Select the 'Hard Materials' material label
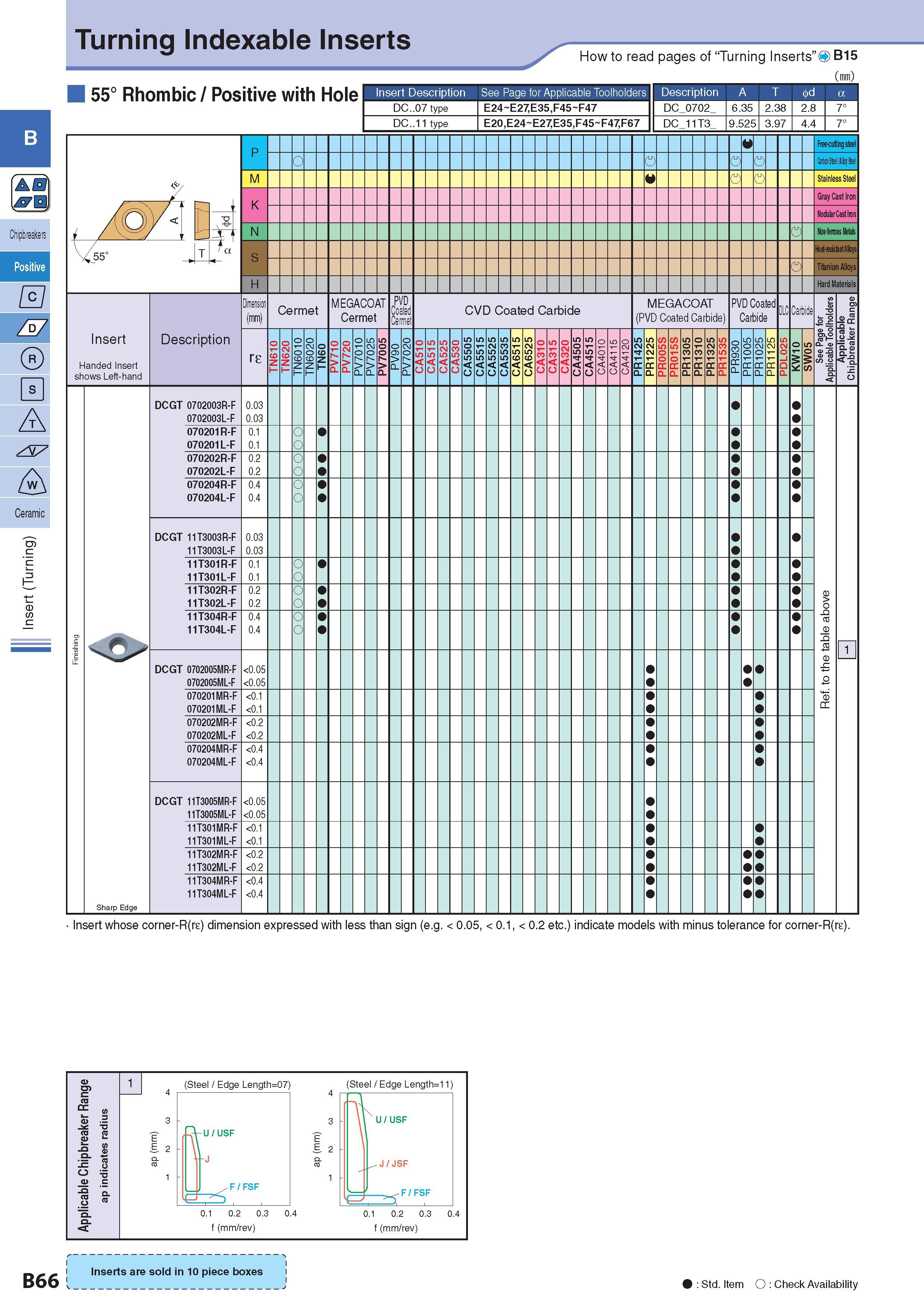Image resolution: width=924 pixels, height=1307 pixels. click(836, 284)
